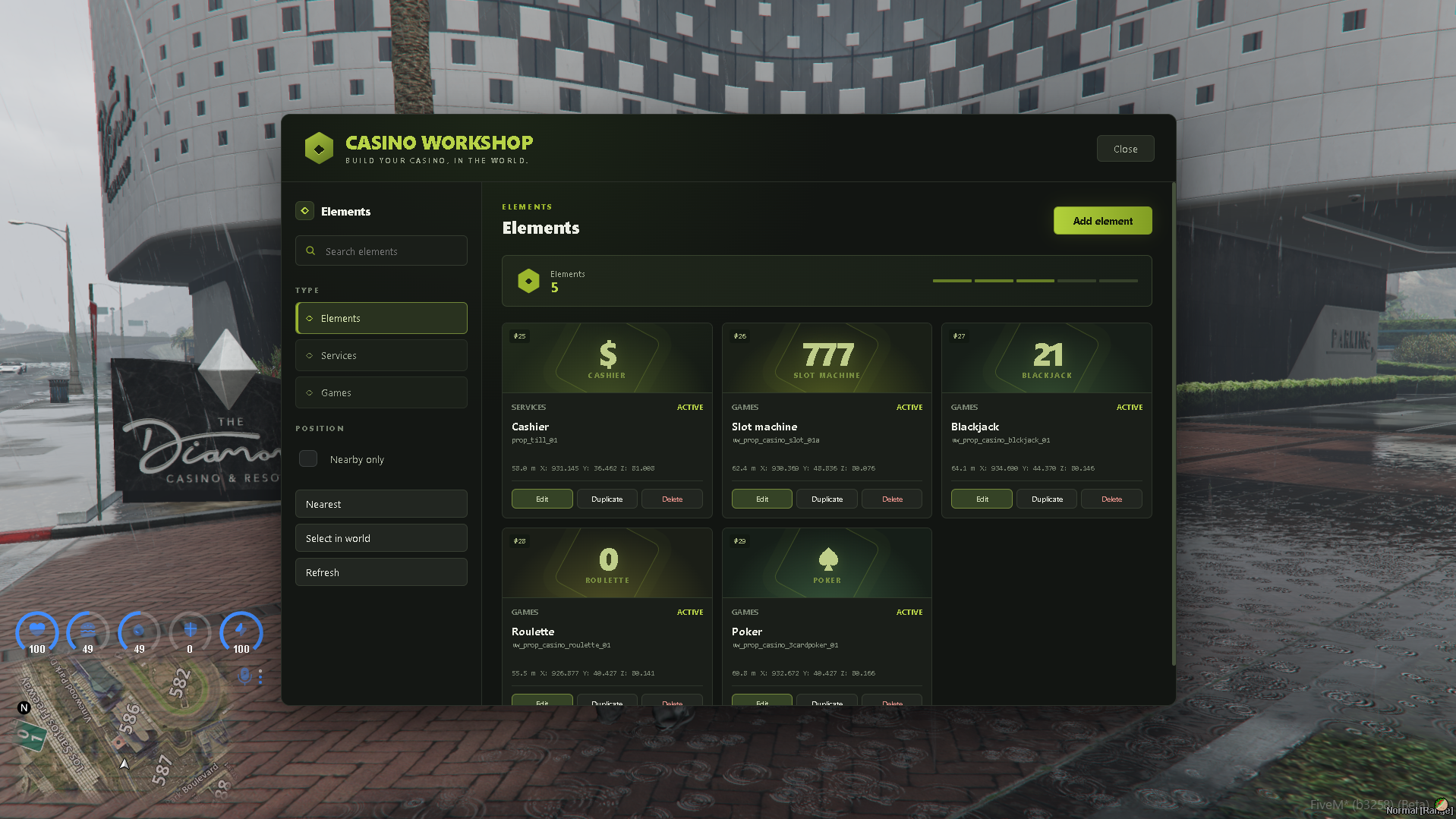The image size is (1456, 819).
Task: Click the elements progress bar segments
Action: [1035, 281]
